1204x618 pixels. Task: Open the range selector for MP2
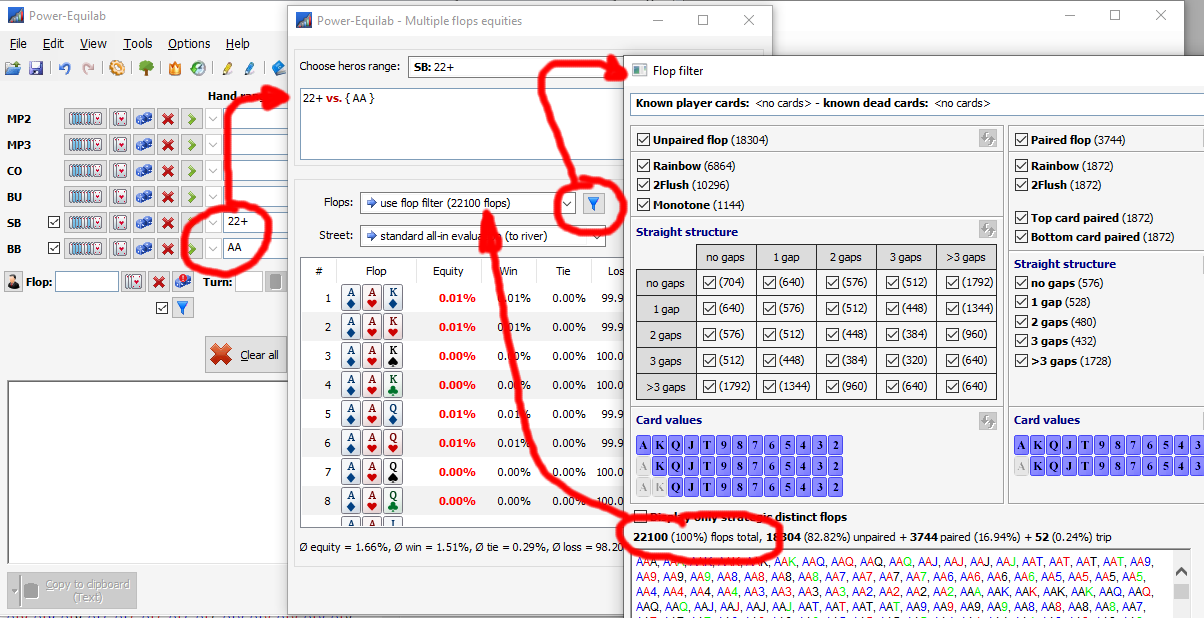[86, 118]
